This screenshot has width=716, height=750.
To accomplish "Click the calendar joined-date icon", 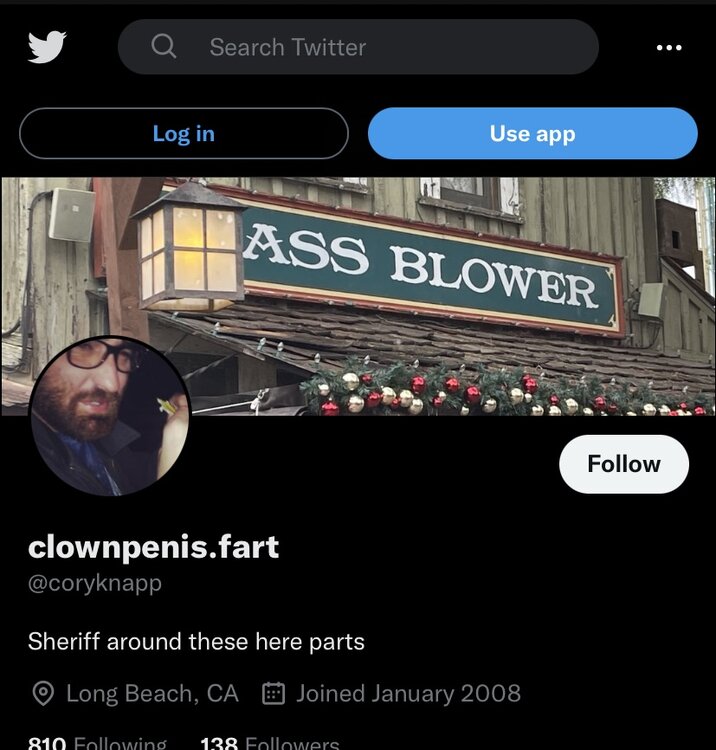I will [x=273, y=693].
